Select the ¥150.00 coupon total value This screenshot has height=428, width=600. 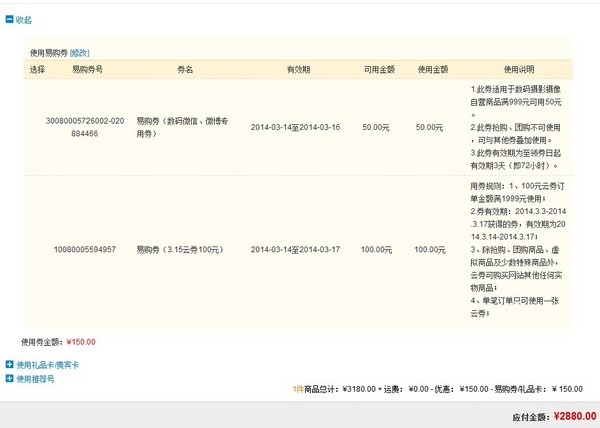81,342
